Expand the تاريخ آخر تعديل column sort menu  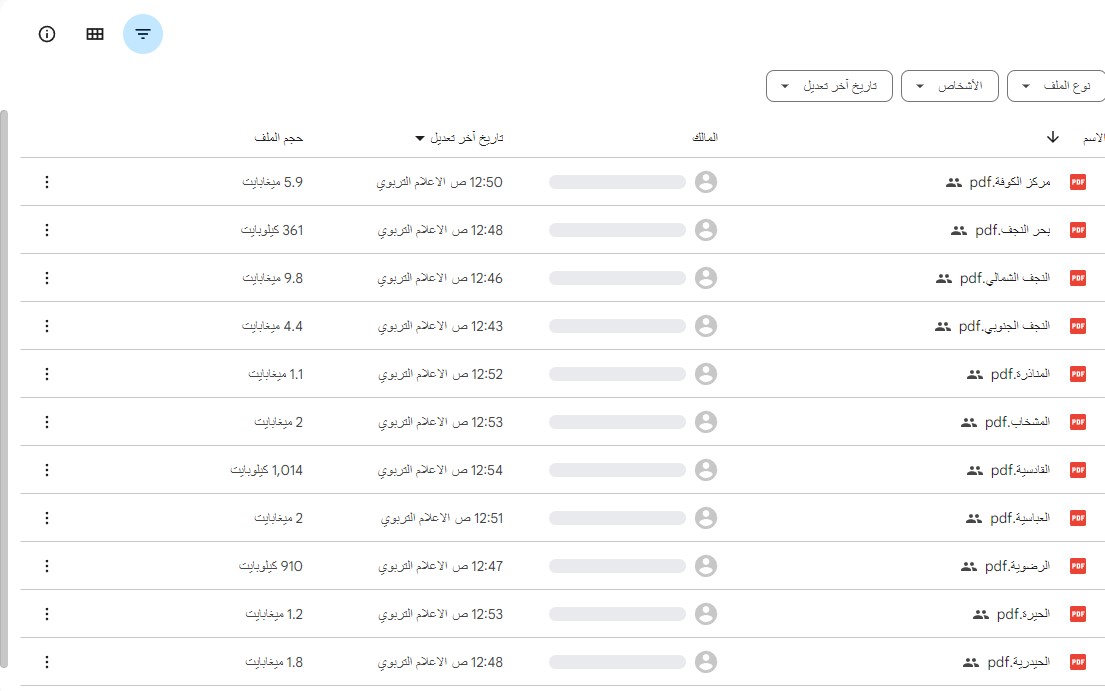tap(459, 138)
